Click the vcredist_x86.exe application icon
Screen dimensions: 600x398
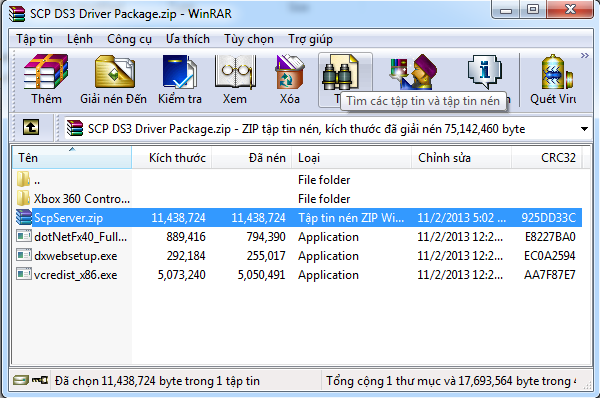pos(24,274)
